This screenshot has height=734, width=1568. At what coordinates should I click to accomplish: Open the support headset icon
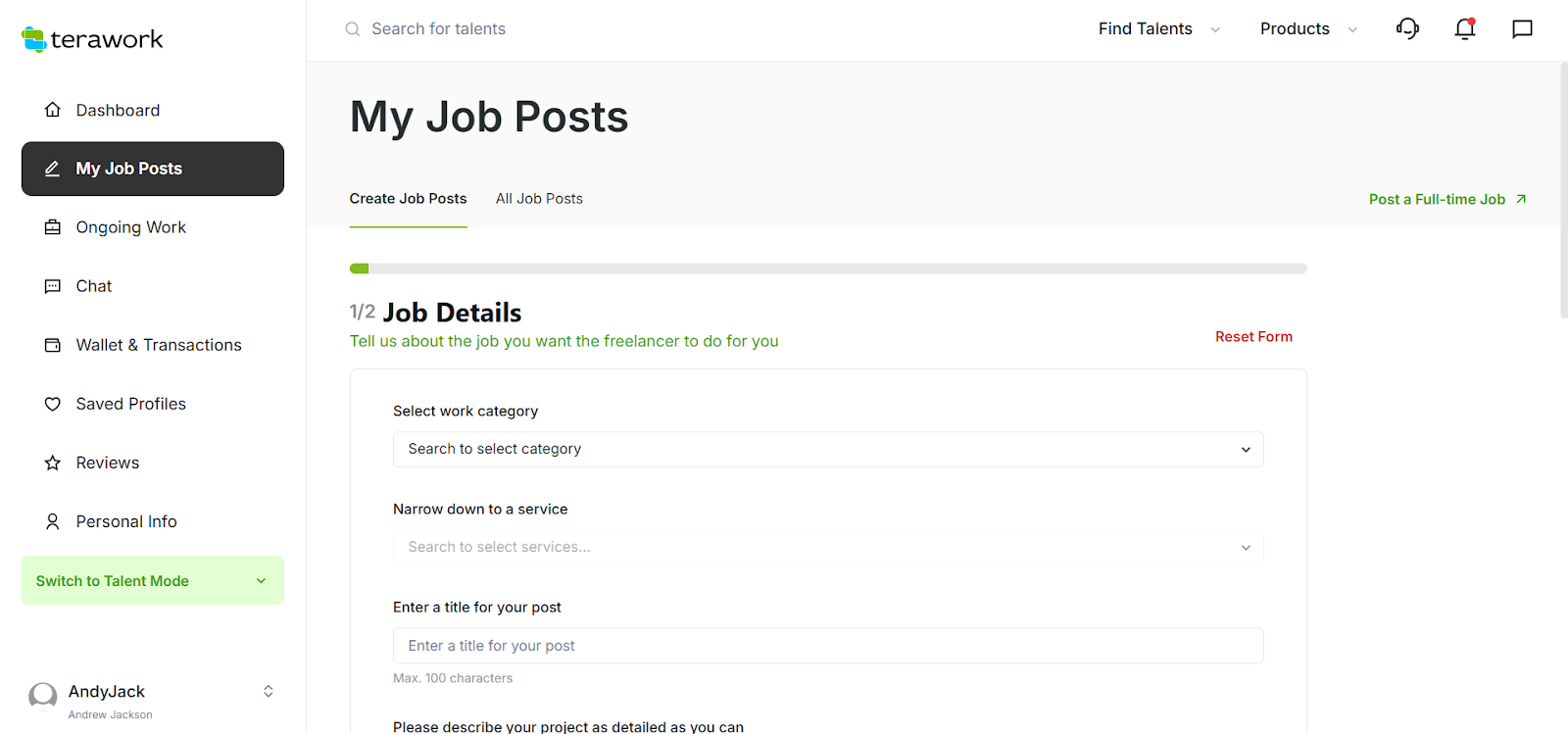click(x=1407, y=28)
